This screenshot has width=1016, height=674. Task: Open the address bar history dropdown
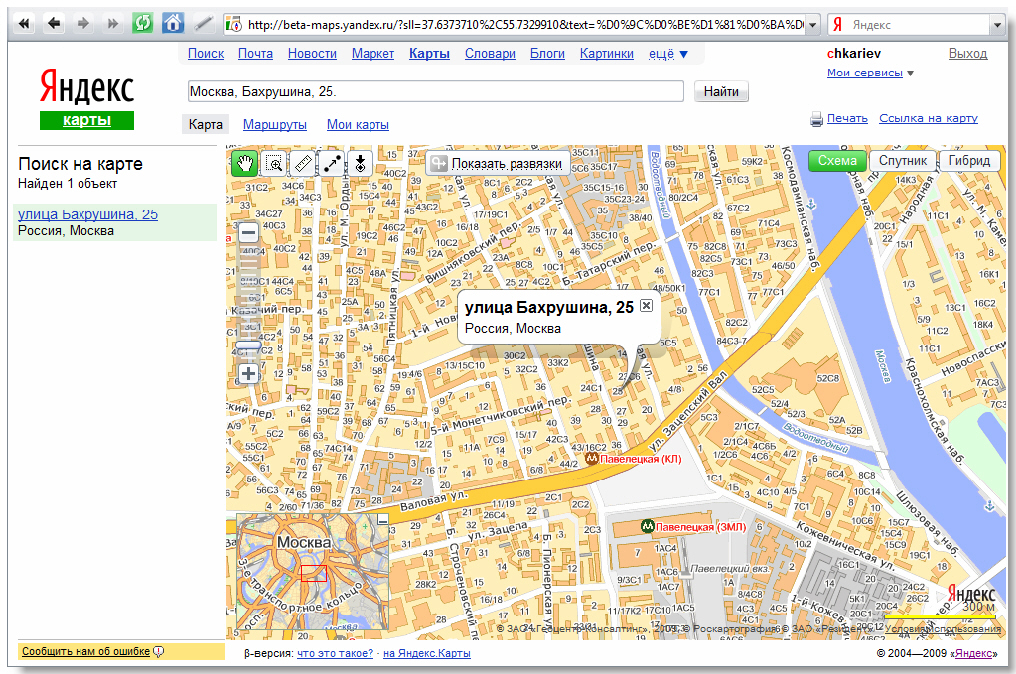(x=813, y=25)
